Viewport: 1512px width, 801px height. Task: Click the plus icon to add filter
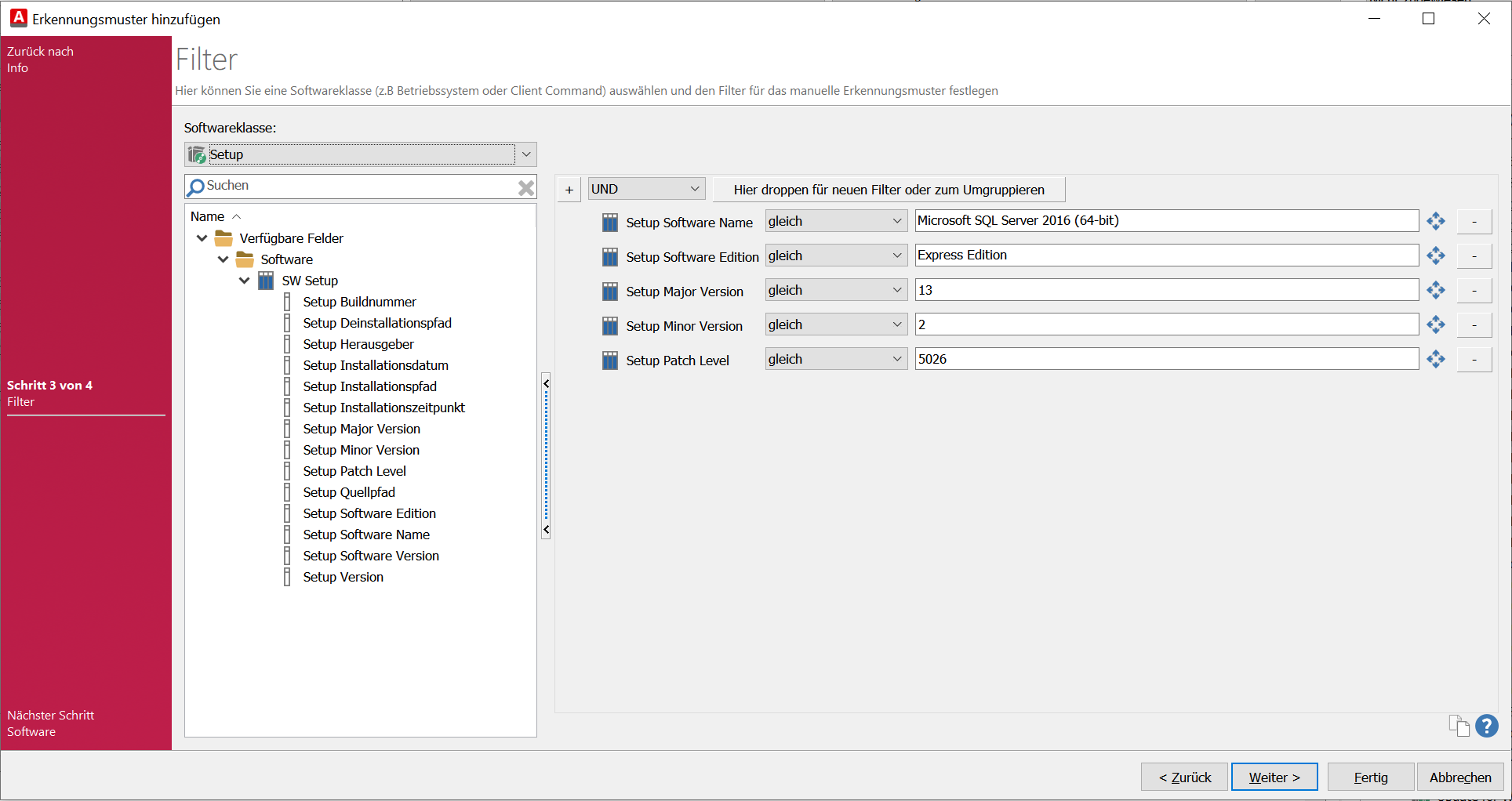[569, 190]
